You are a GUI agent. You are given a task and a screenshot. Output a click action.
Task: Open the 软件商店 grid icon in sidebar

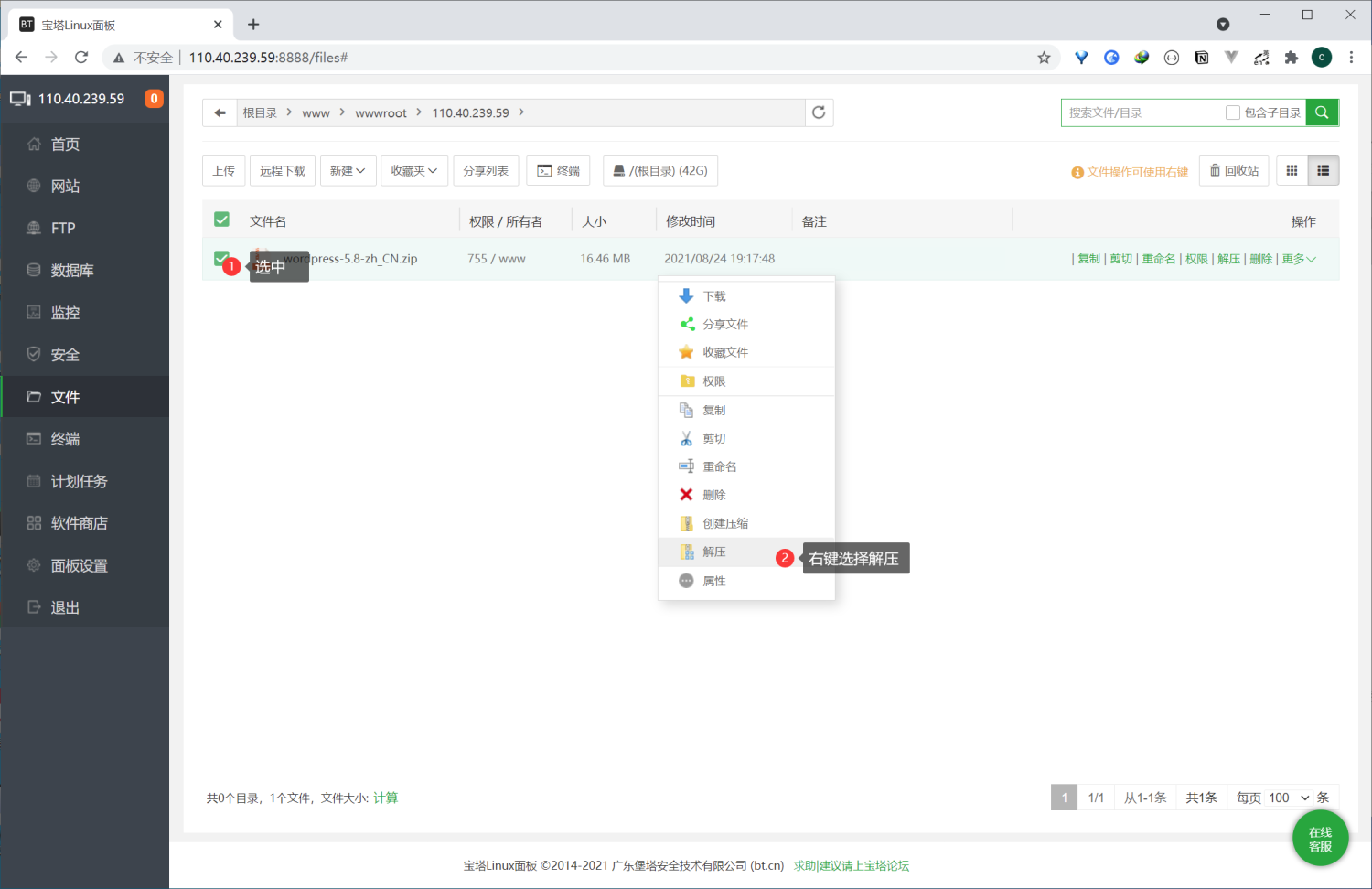pyautogui.click(x=34, y=523)
